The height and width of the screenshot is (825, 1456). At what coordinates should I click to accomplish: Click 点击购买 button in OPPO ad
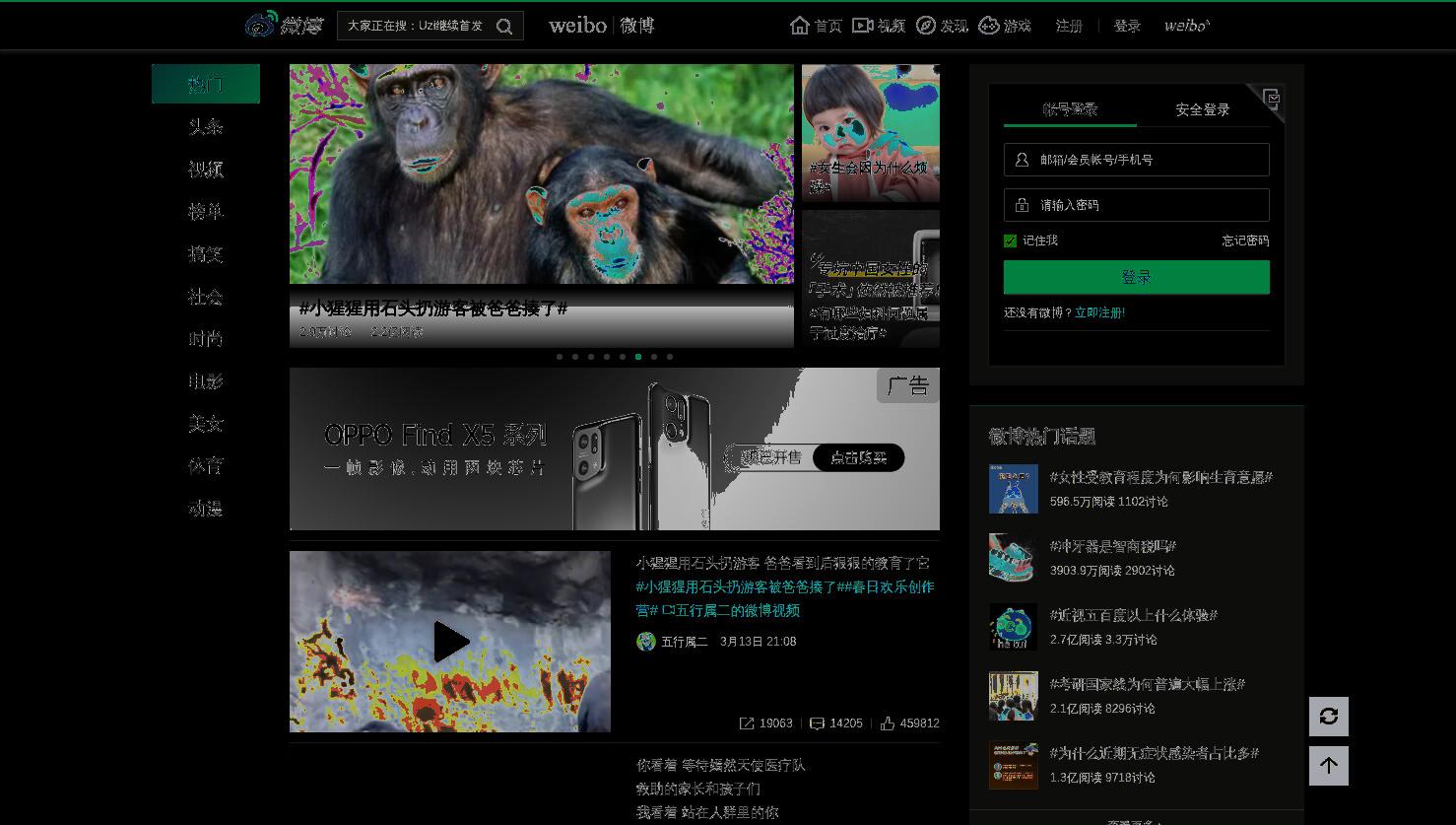(x=858, y=457)
